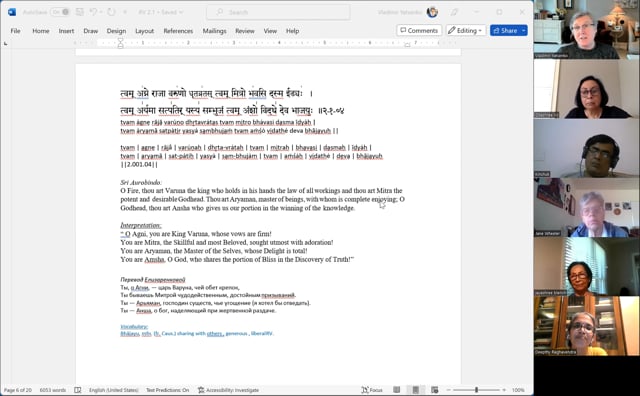Click 'Page 6 of 20' in the status bar

[x=18, y=390]
